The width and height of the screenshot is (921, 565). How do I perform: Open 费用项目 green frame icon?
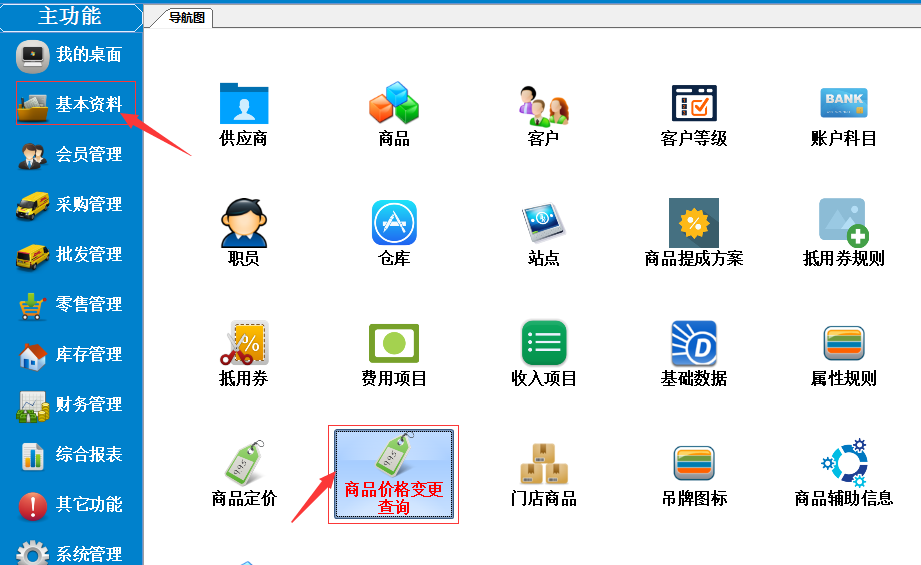pyautogui.click(x=394, y=354)
